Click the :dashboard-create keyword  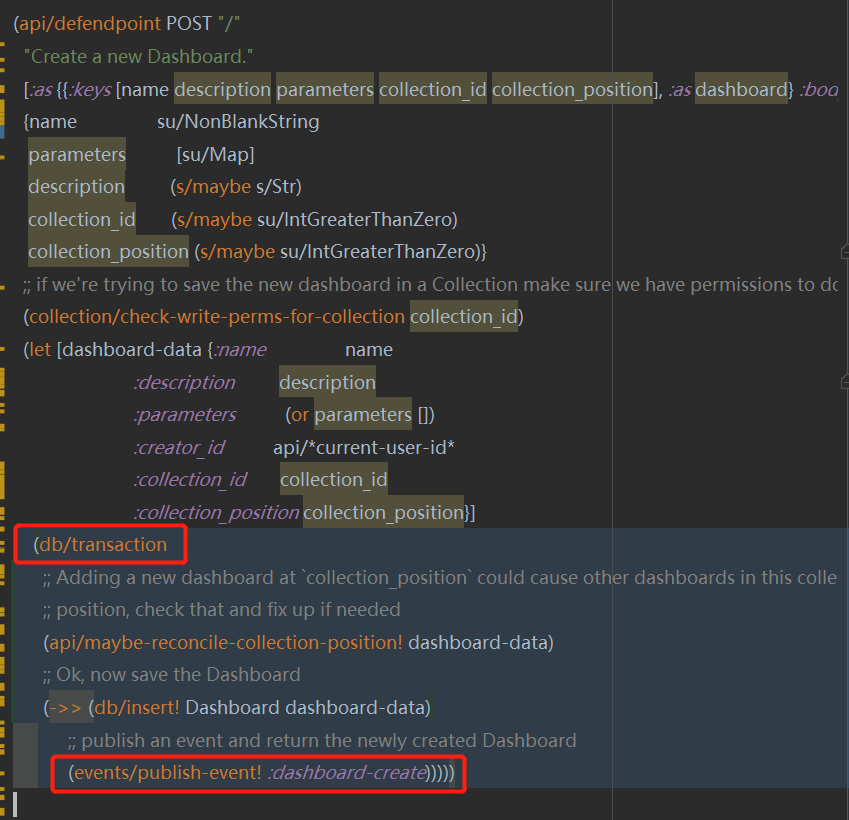[x=347, y=773]
